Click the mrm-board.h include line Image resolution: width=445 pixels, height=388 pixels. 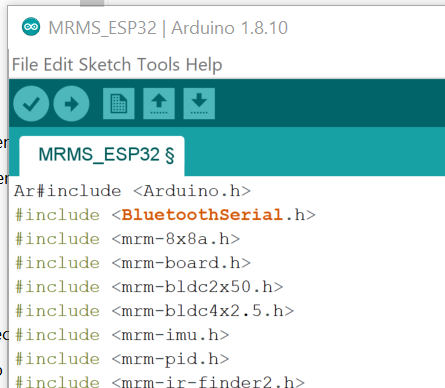tap(133, 263)
